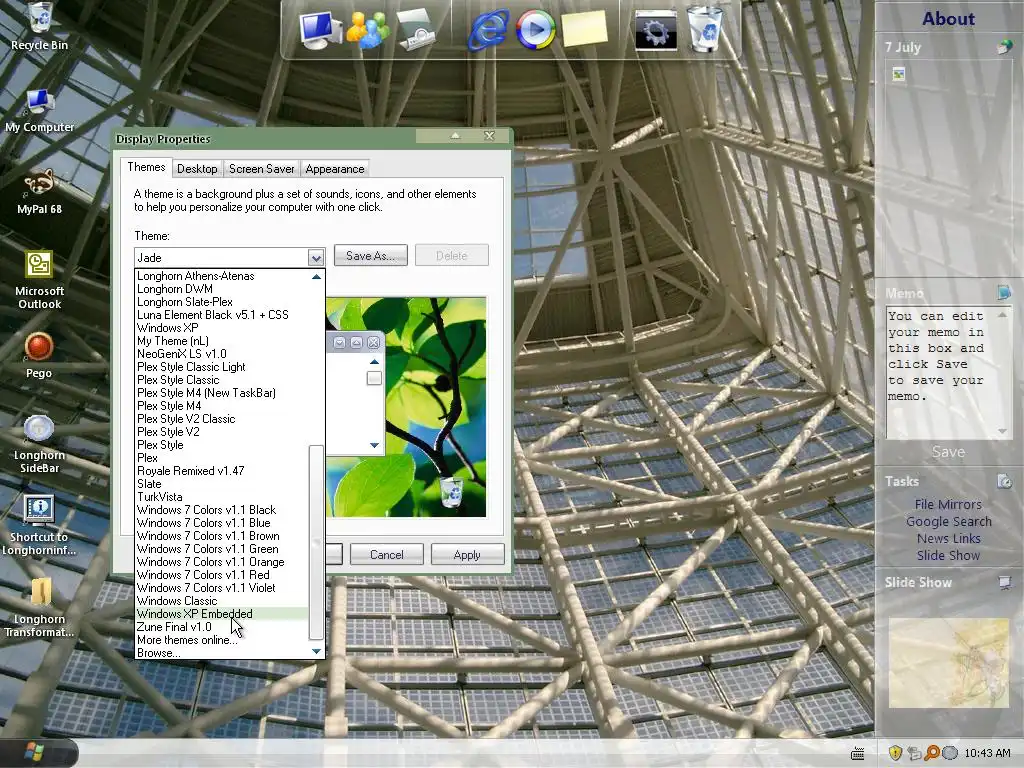Image resolution: width=1024 pixels, height=768 pixels.
Task: Open the yellow sticky note dock icon
Action: pos(584,29)
